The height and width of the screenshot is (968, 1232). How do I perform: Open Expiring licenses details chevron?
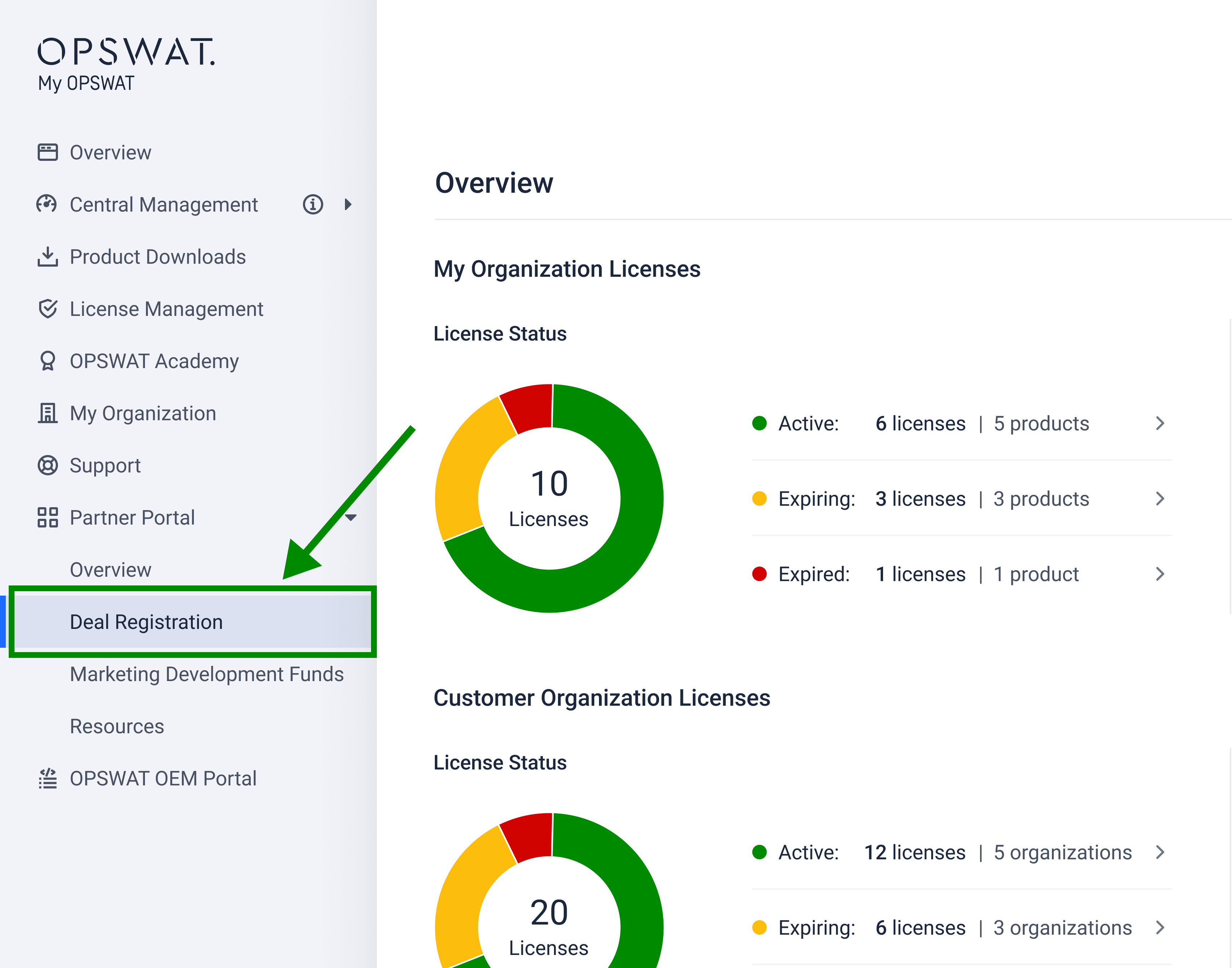pyautogui.click(x=1160, y=499)
